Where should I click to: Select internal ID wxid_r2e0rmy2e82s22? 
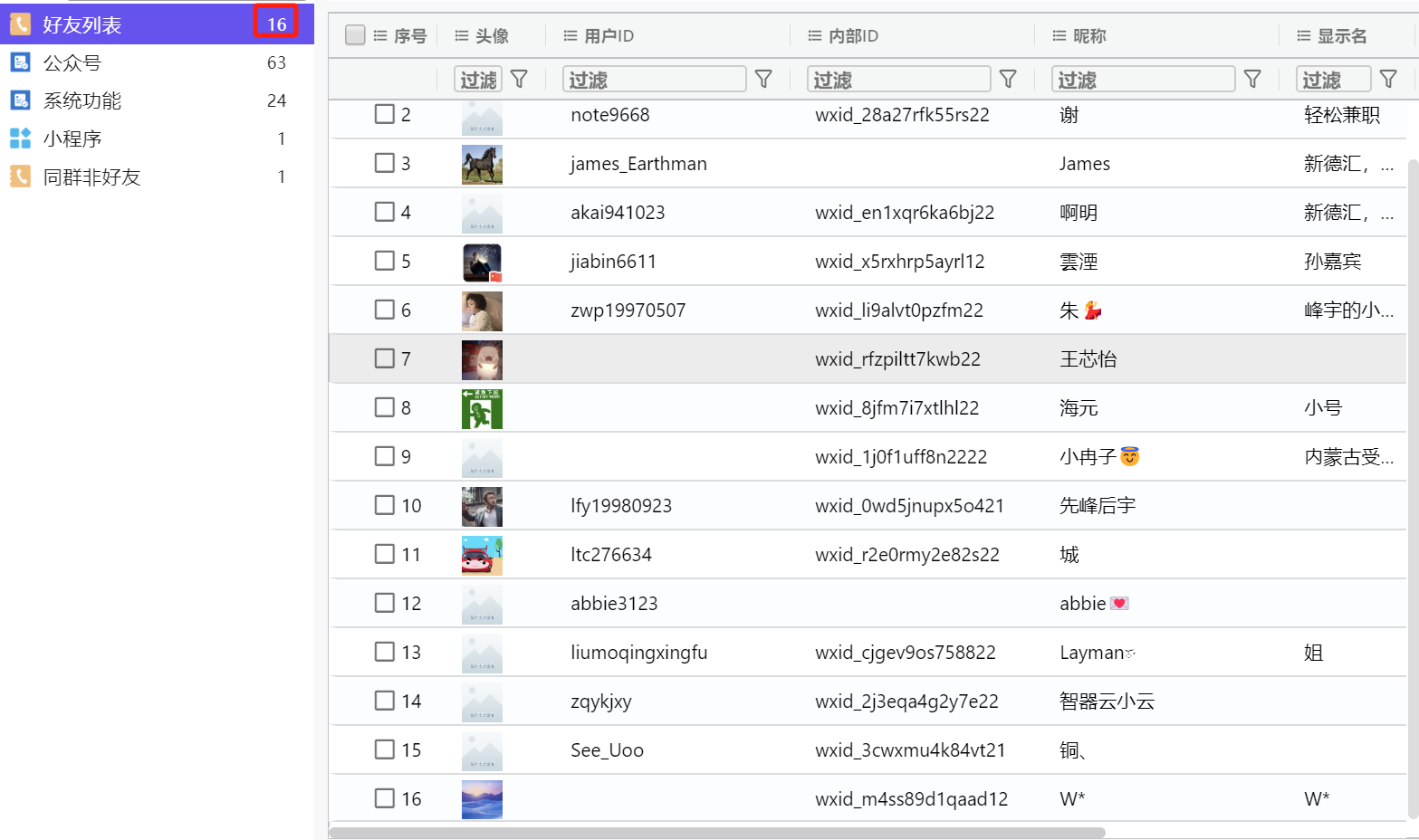click(907, 555)
